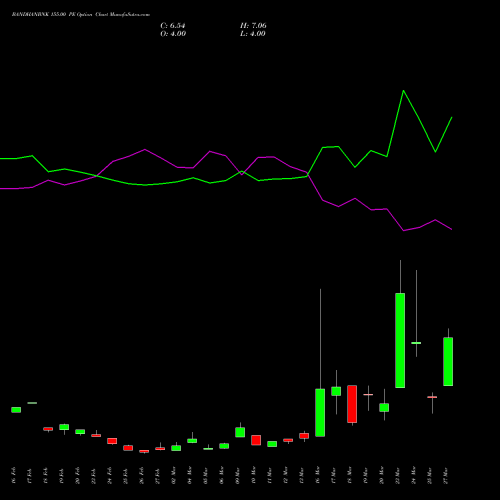Select the red candlestick on 10 Mar

[256, 440]
